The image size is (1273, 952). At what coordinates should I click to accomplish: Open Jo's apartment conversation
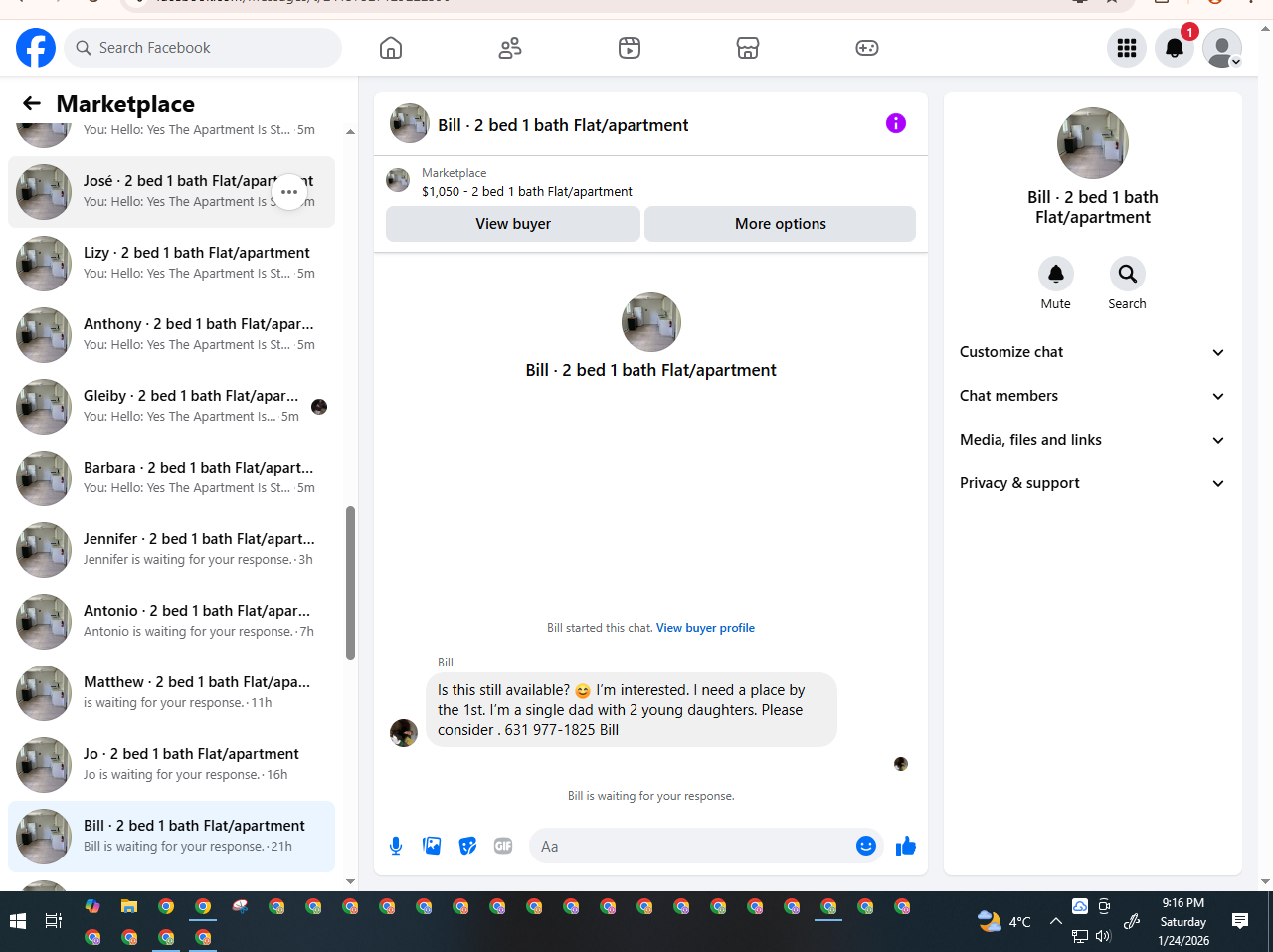(171, 765)
